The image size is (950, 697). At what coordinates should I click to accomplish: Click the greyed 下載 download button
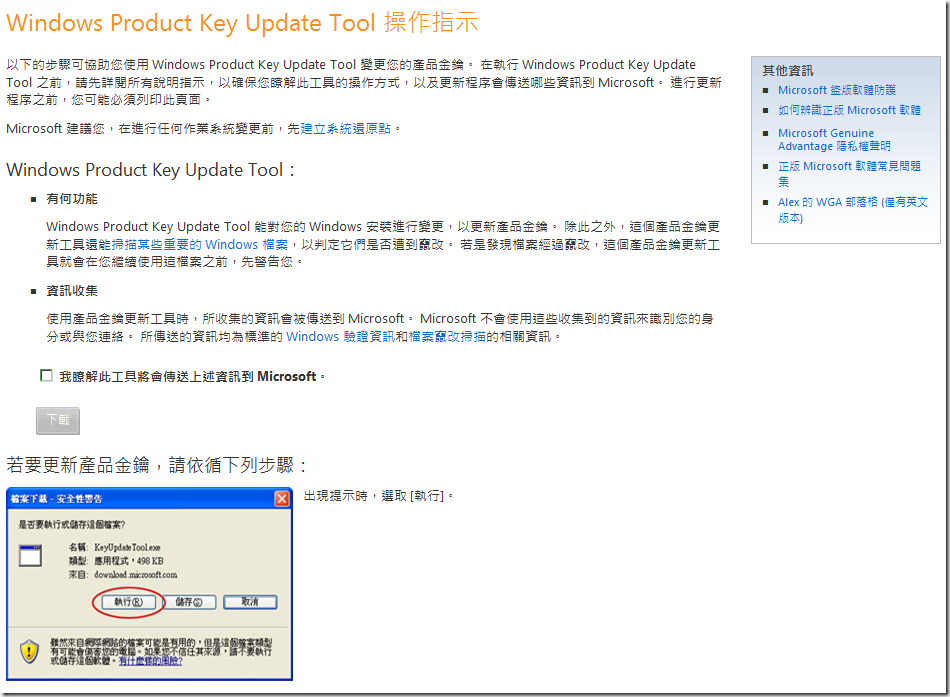pyautogui.click(x=58, y=420)
